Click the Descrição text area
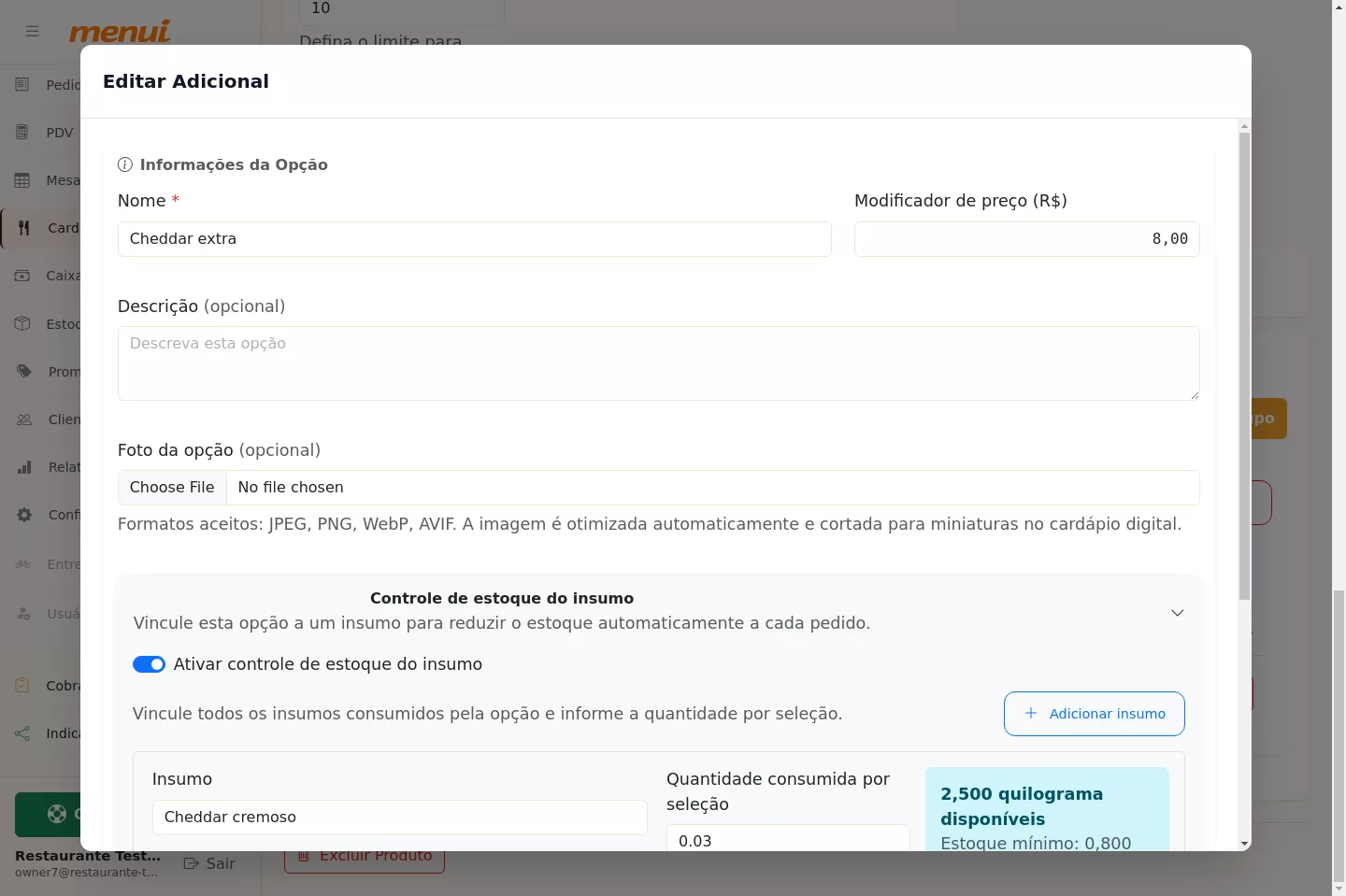Image resolution: width=1346 pixels, height=896 pixels. [659, 363]
